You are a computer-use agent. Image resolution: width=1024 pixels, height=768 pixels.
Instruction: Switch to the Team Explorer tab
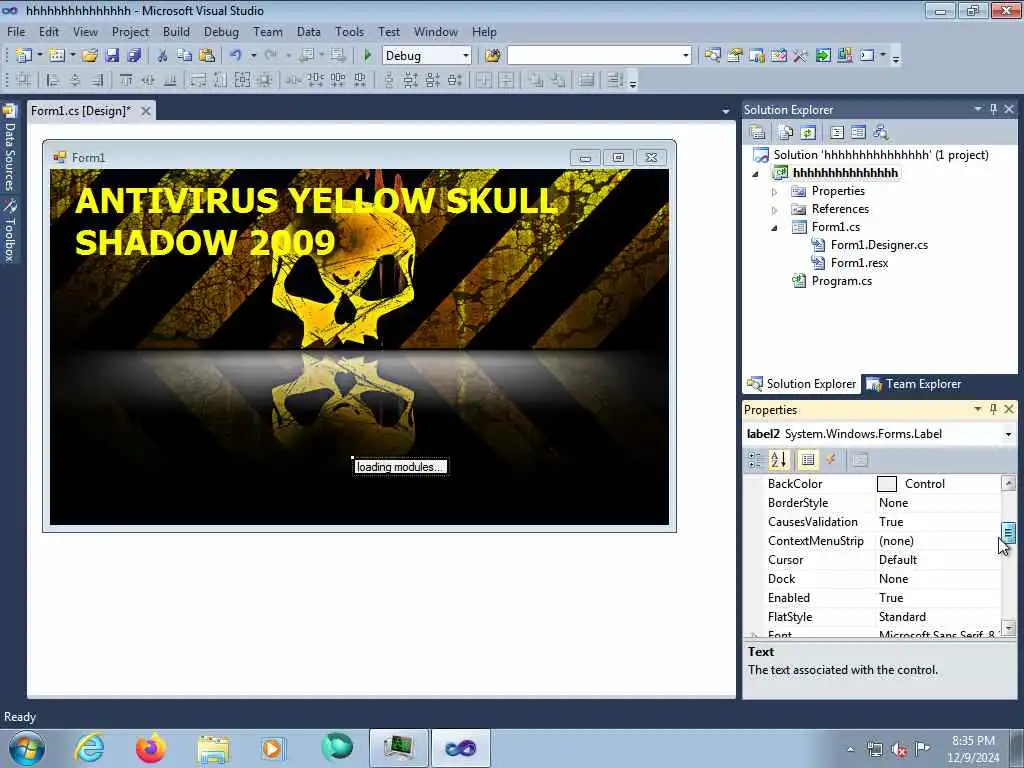pos(914,384)
